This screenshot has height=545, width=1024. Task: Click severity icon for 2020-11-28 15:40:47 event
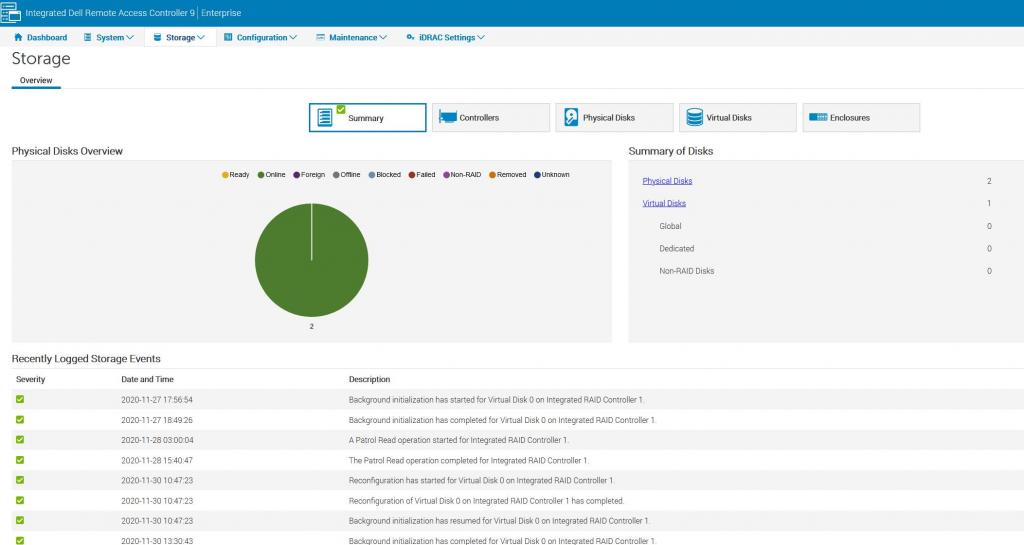click(20, 459)
